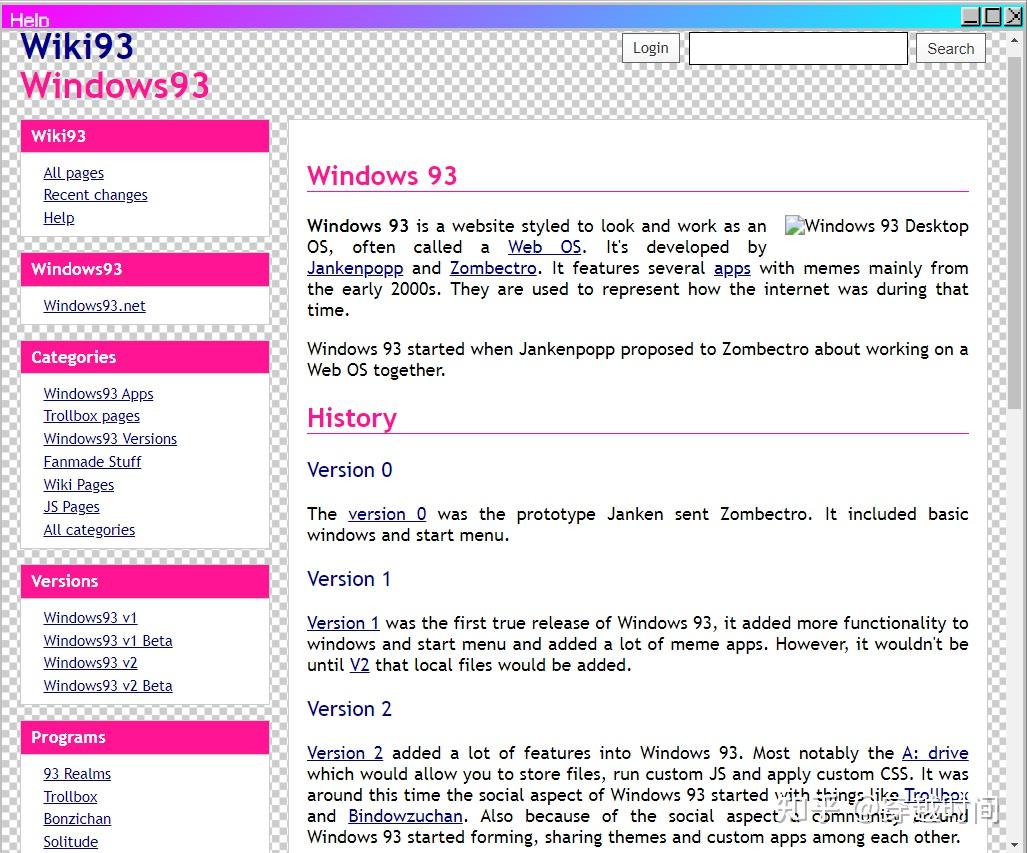Open Windows93.net
The width and height of the screenshot is (1027, 853).
point(94,305)
